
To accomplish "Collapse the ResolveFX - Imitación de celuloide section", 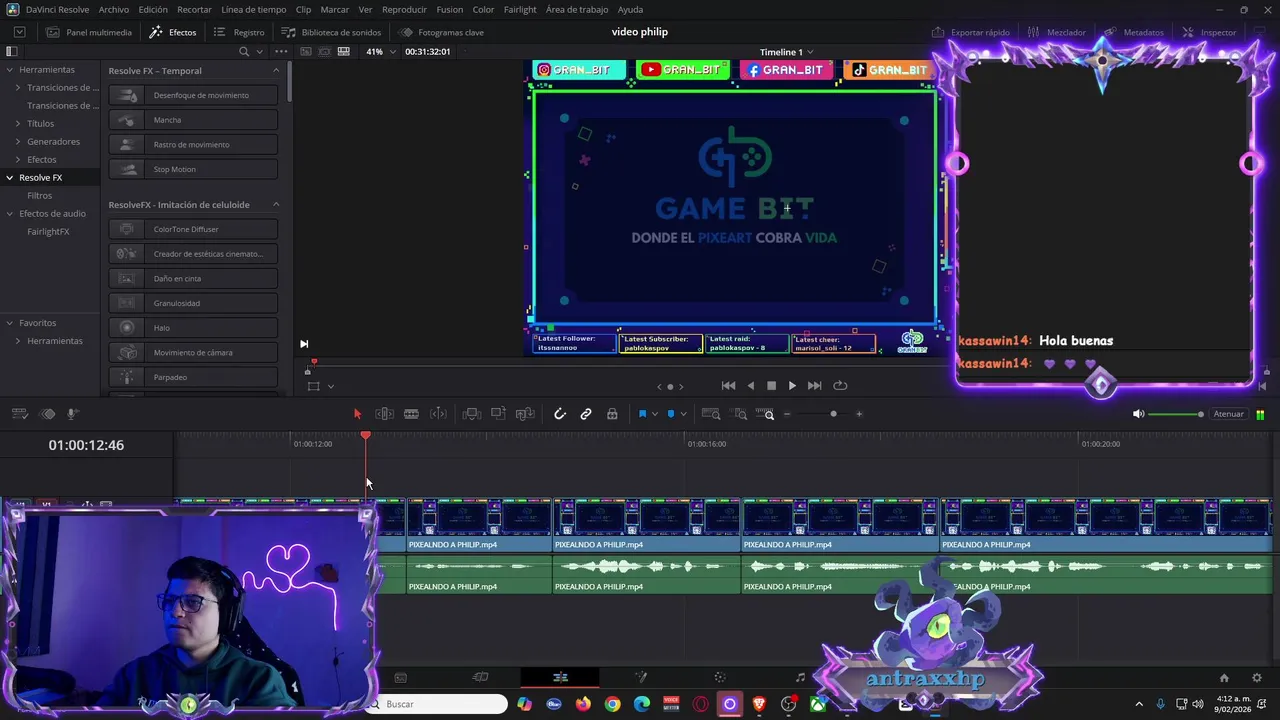I will pos(276,204).
